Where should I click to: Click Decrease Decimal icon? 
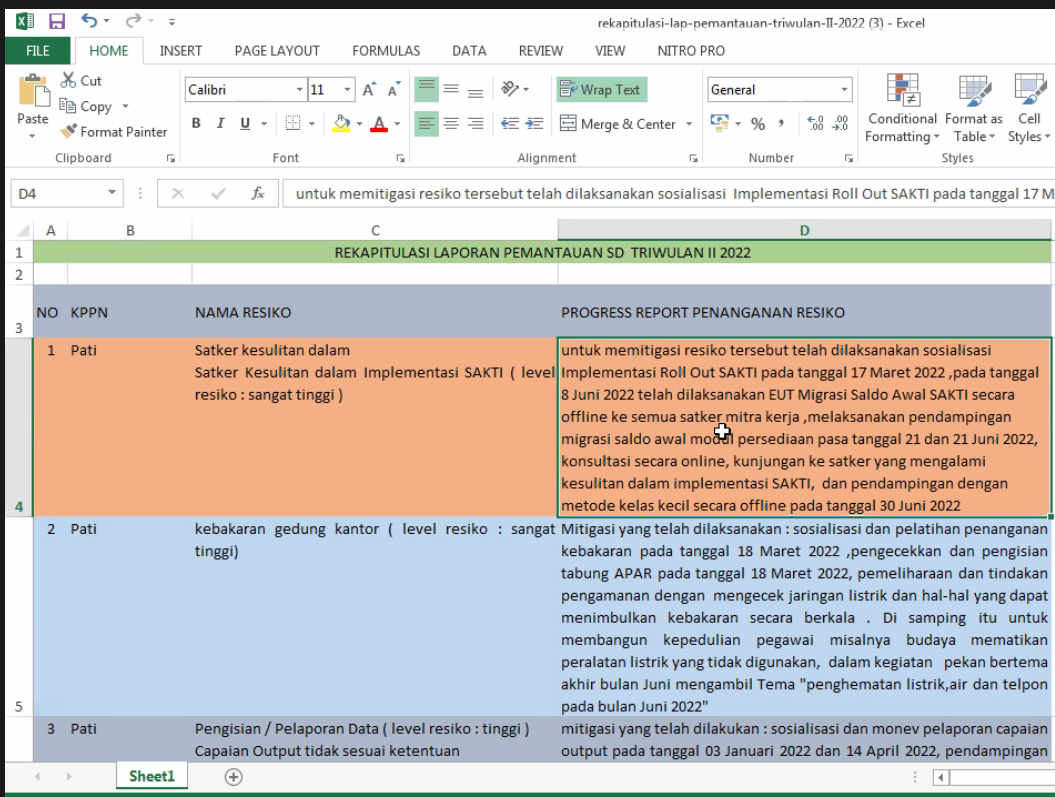pos(840,123)
